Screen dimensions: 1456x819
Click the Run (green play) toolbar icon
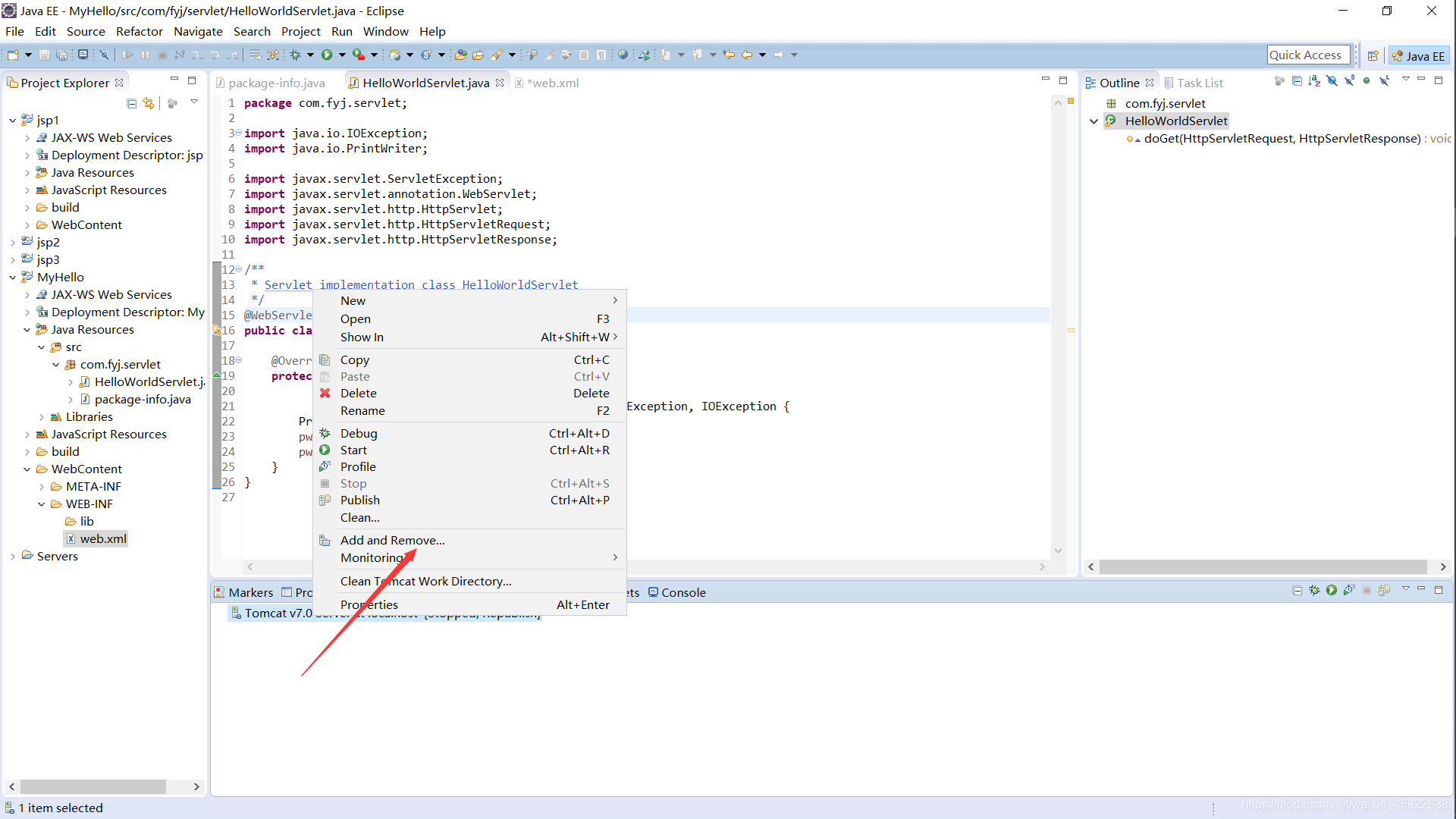coord(327,55)
